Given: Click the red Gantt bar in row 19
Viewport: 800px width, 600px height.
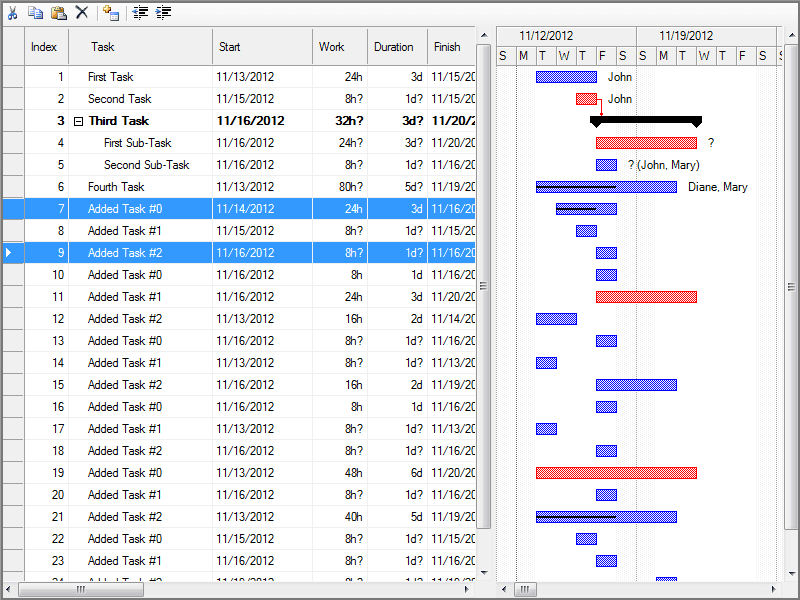Looking at the screenshot, I should tap(616, 473).
